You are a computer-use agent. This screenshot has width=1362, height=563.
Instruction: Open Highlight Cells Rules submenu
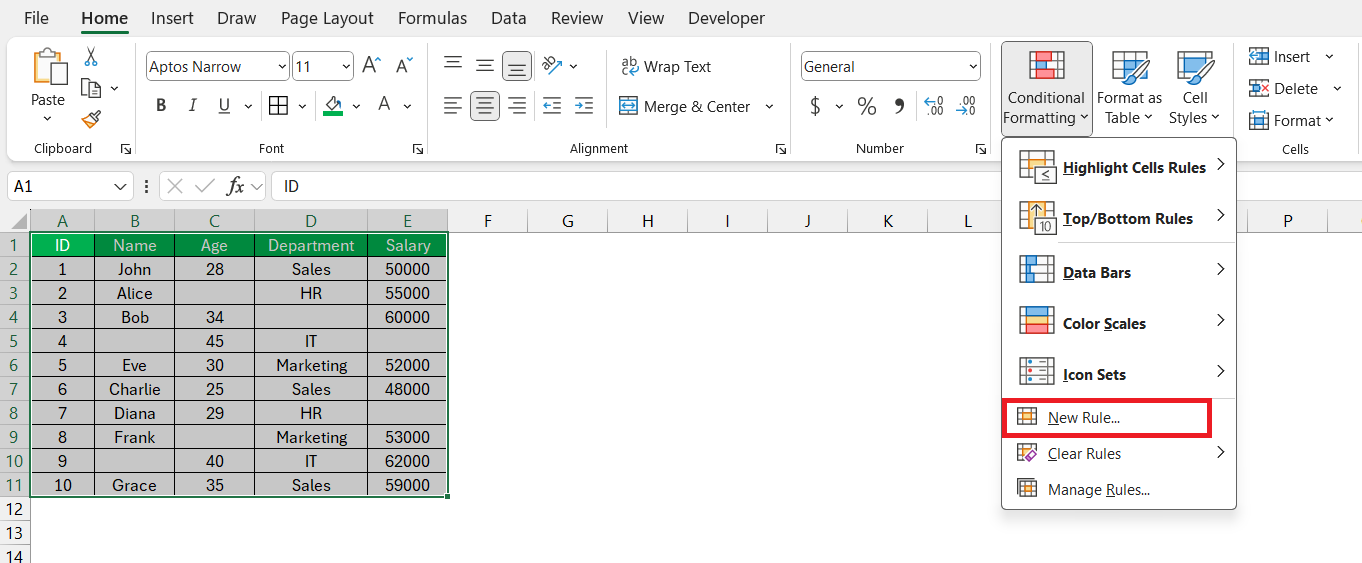(x=1119, y=167)
